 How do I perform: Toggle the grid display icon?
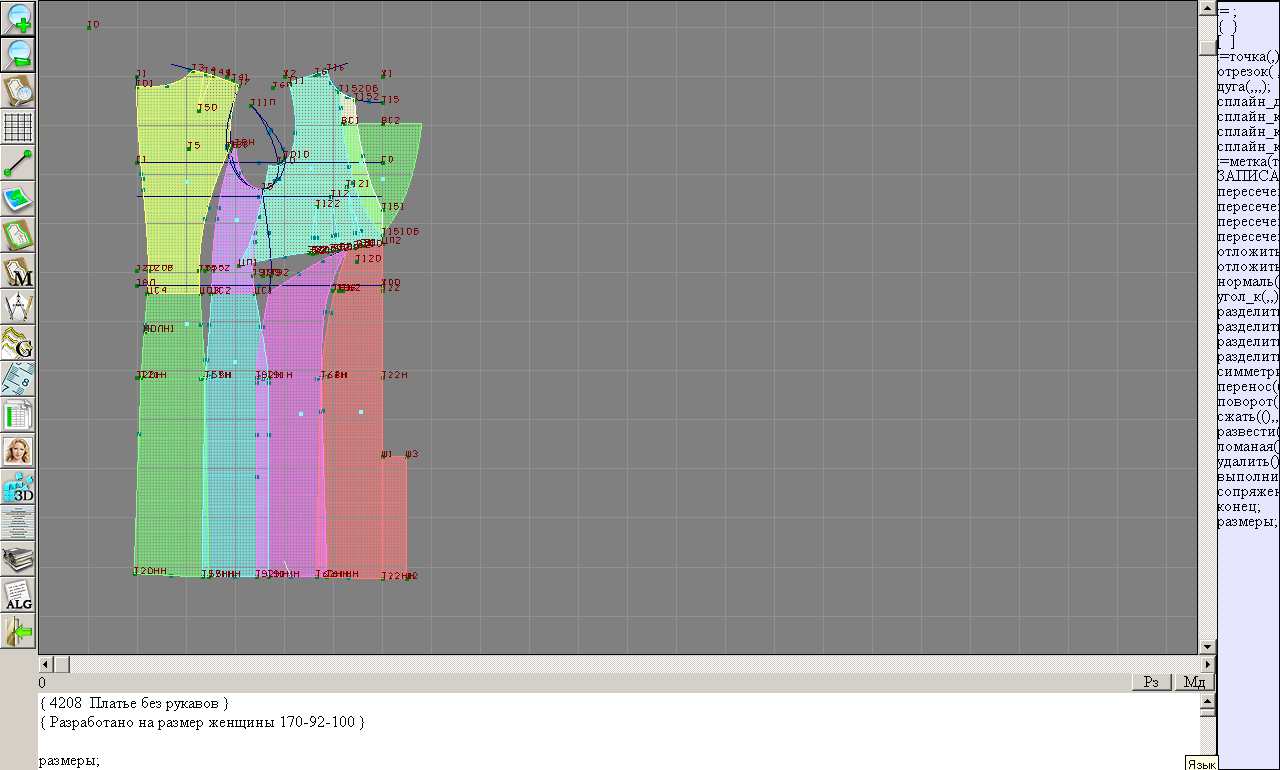[x=19, y=127]
